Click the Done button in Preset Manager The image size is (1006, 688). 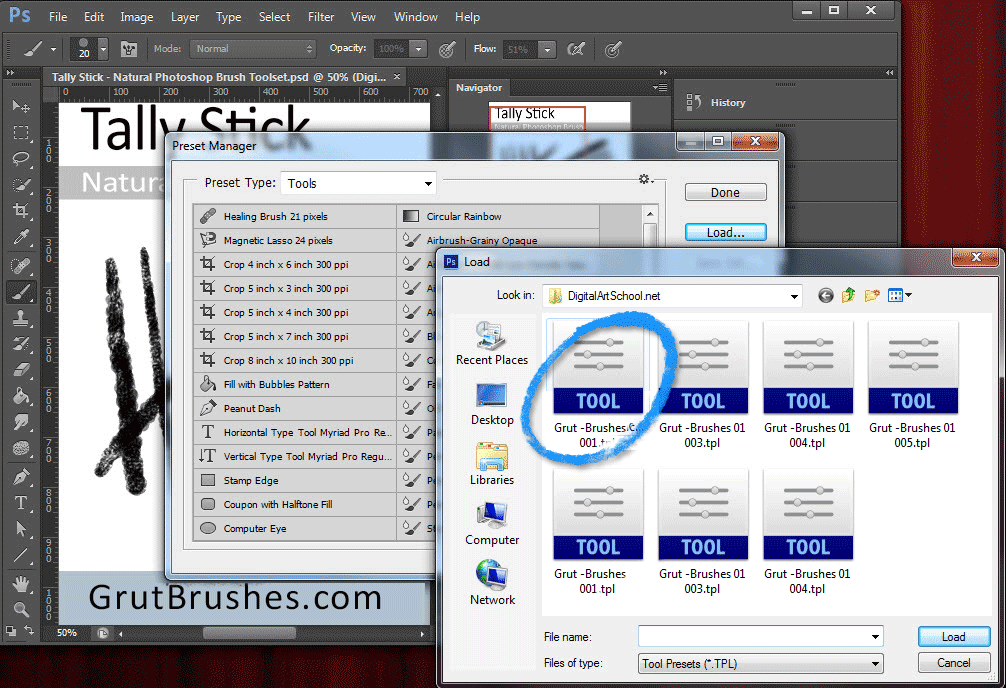[x=725, y=193]
